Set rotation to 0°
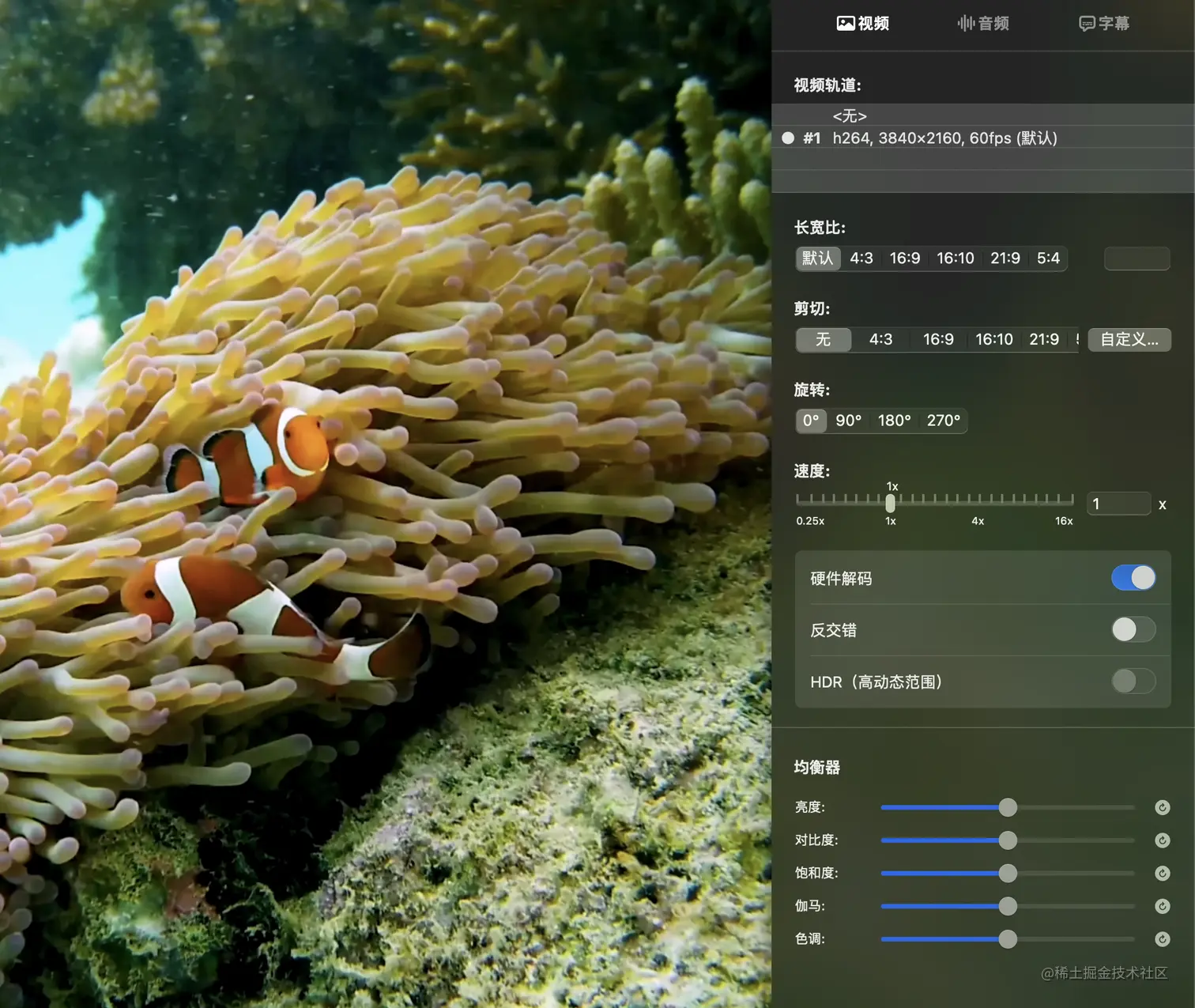 (x=811, y=421)
